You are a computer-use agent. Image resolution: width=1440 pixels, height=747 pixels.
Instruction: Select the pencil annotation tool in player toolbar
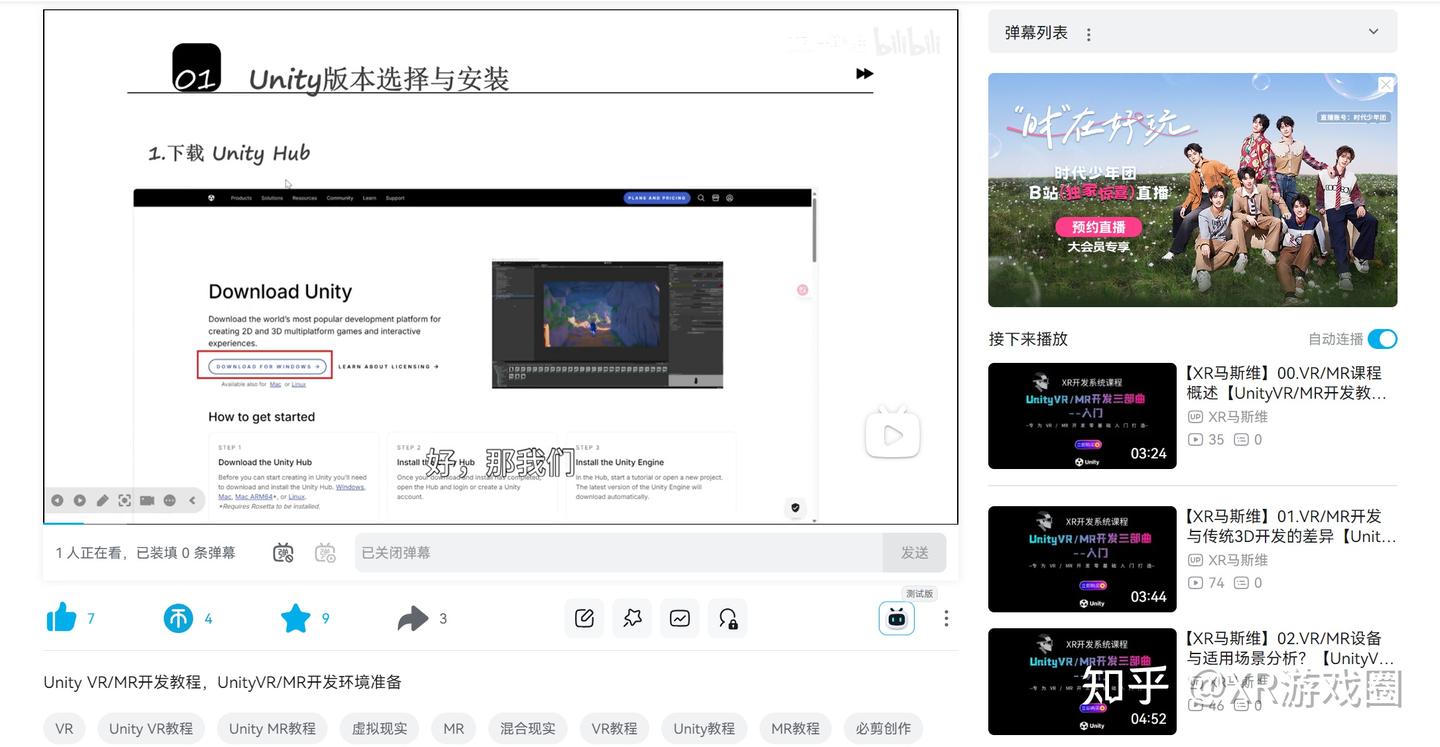(x=103, y=500)
